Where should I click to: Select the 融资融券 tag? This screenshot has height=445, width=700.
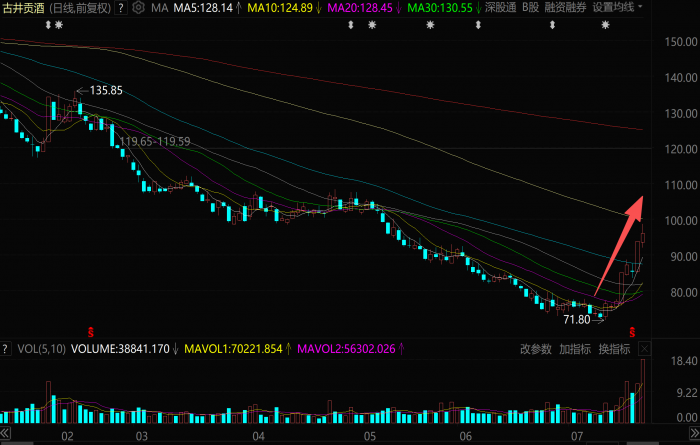565,7
